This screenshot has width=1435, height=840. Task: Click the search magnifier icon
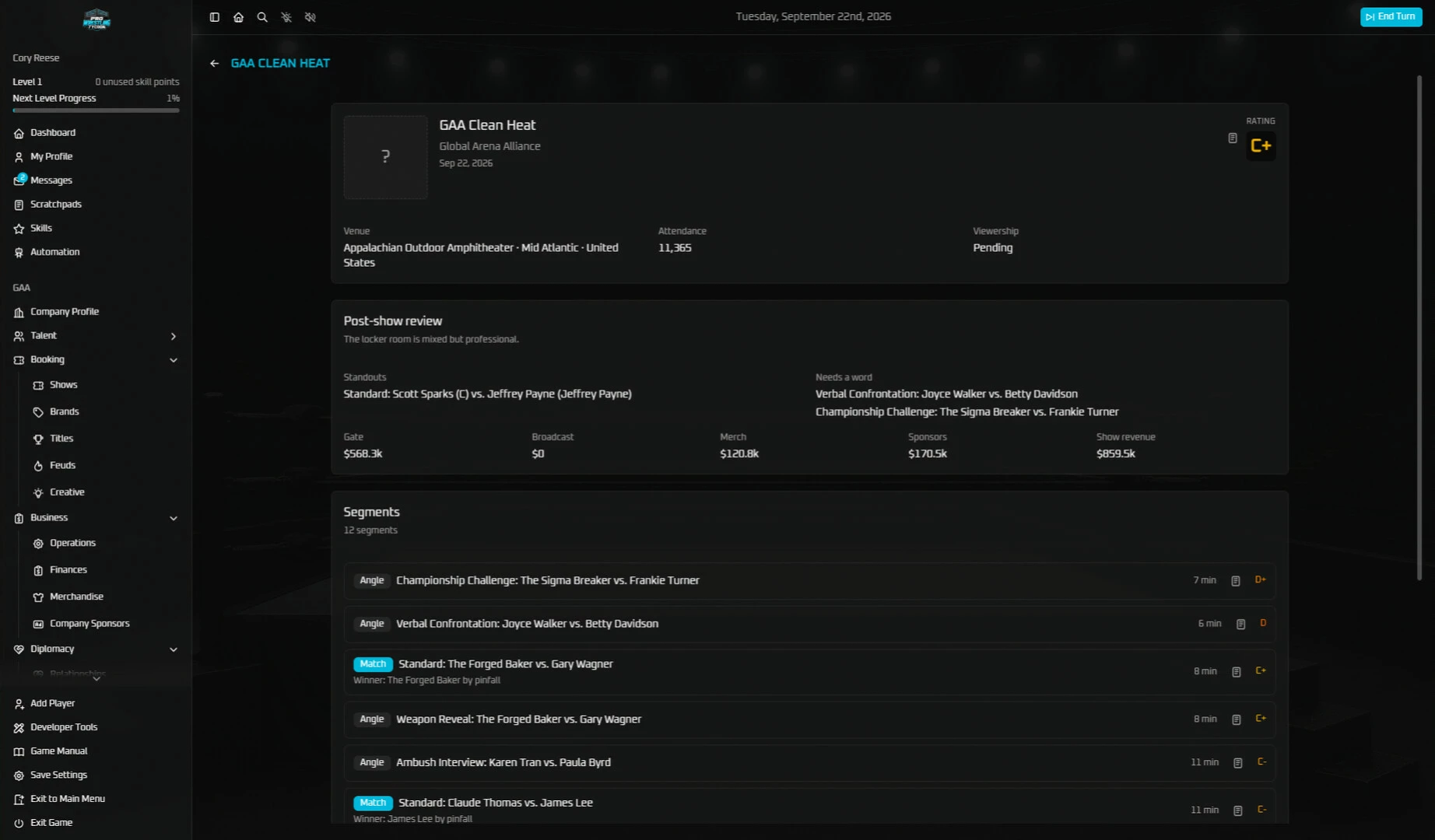point(262,17)
